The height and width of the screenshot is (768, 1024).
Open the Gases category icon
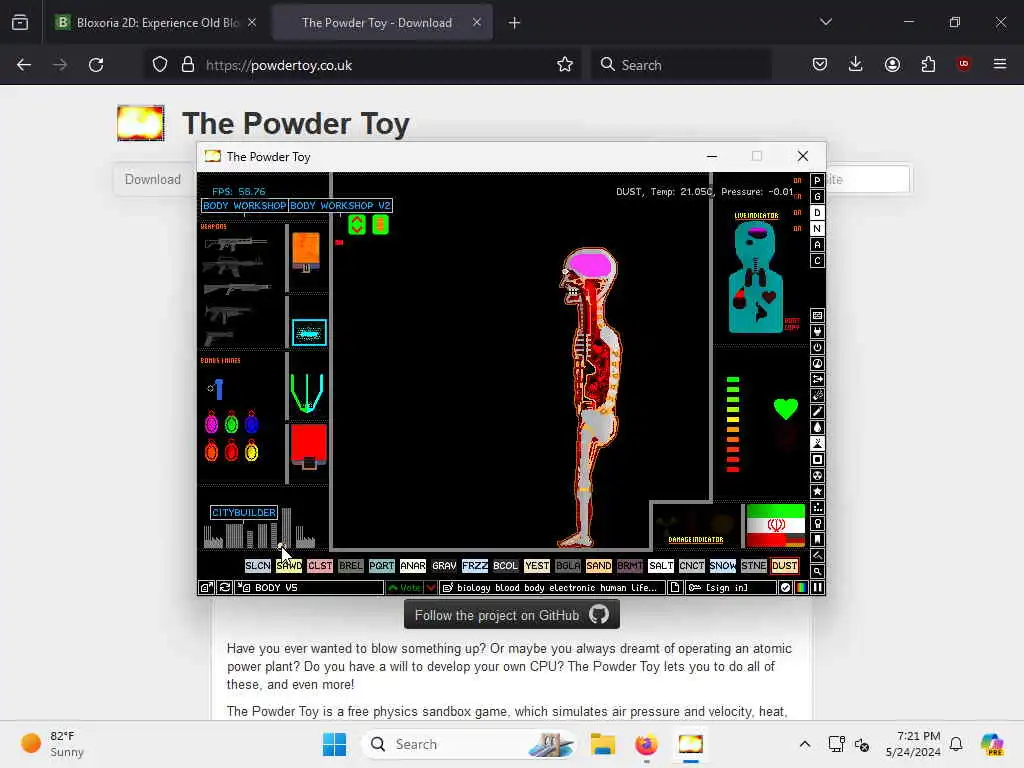coord(817,411)
